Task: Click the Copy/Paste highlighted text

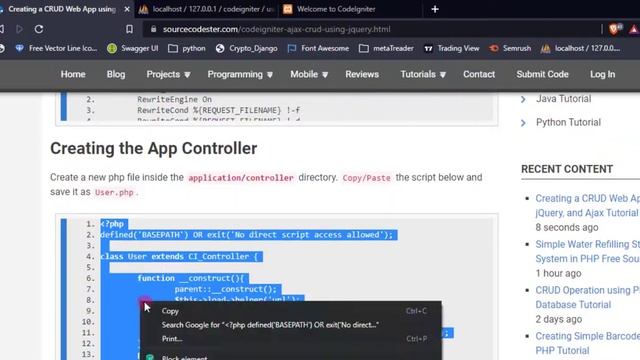Action: (x=366, y=178)
